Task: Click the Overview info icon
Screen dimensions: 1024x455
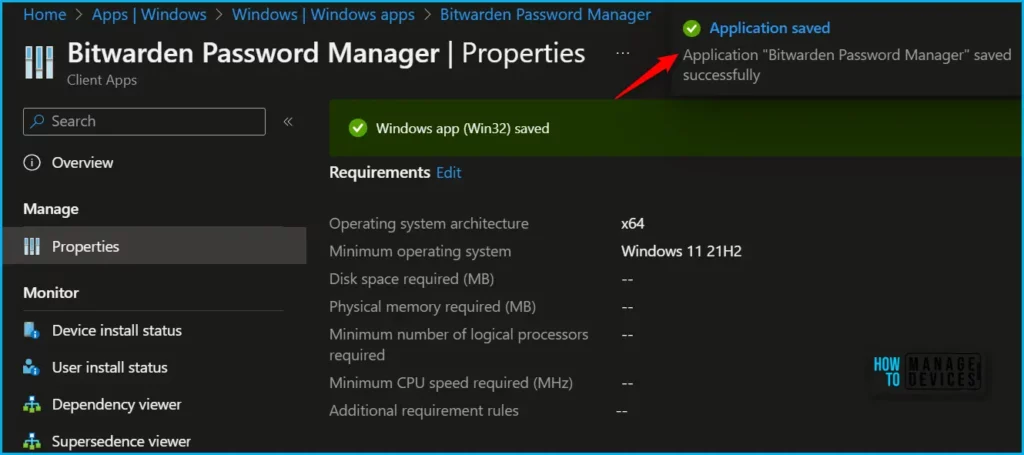Action: pos(31,163)
